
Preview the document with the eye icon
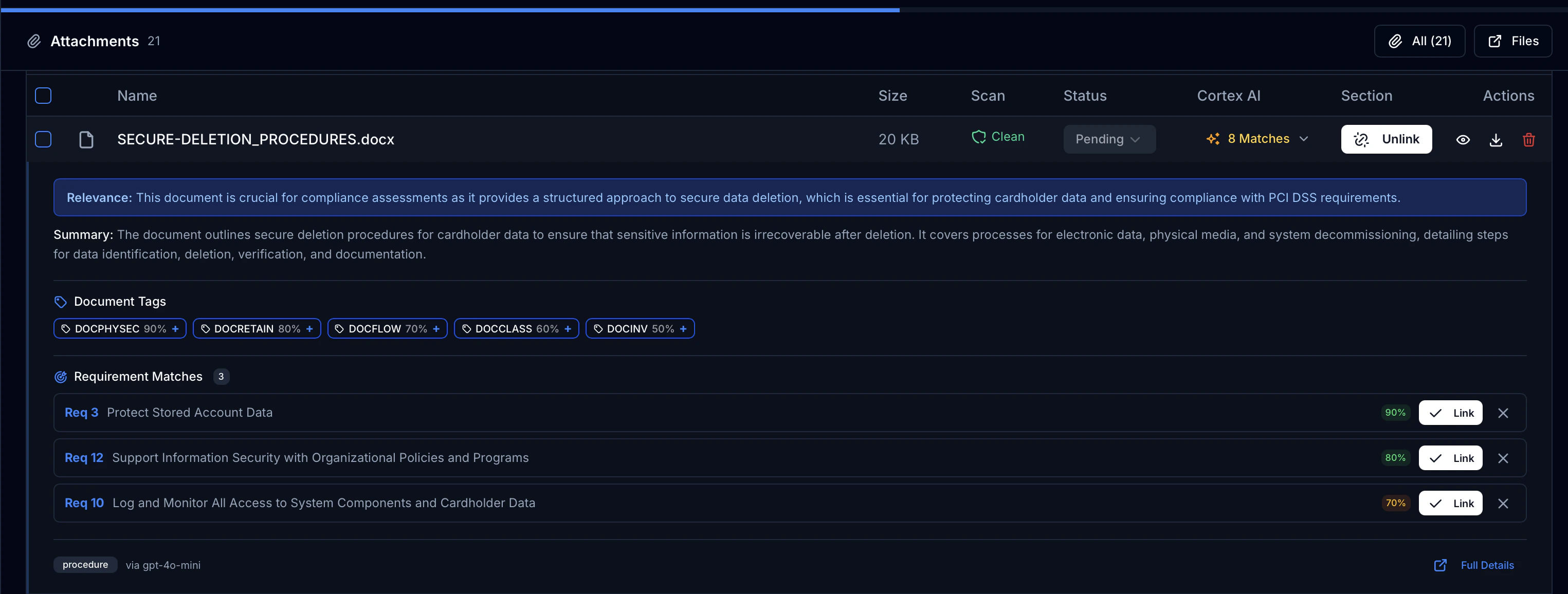pos(1463,139)
